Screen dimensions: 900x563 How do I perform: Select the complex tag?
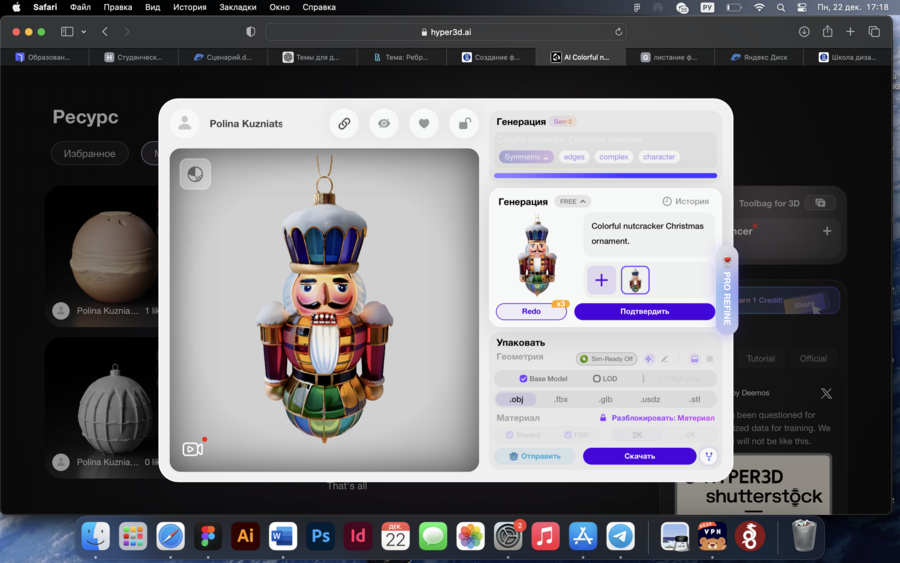pyautogui.click(x=614, y=157)
